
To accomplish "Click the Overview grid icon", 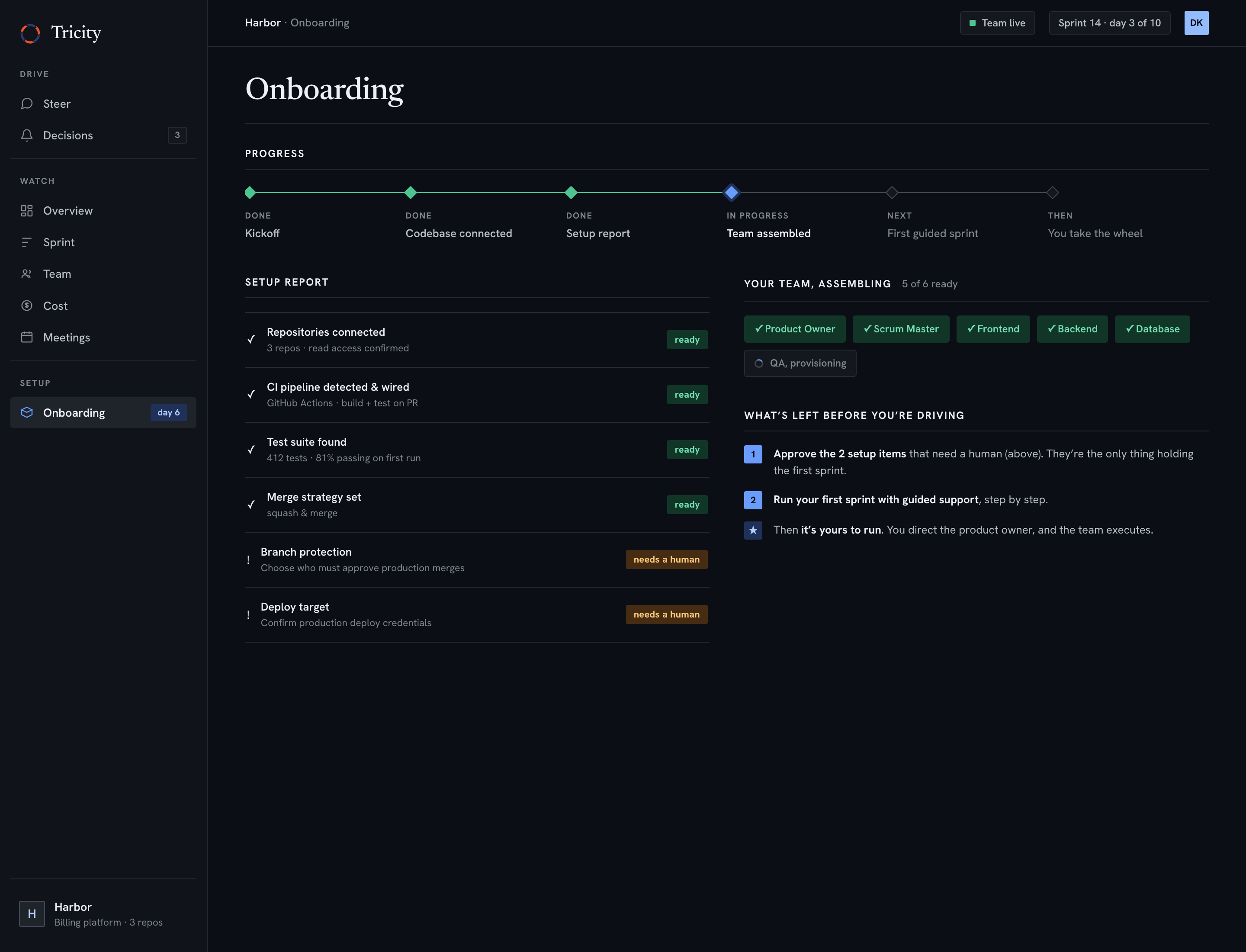I will (27, 211).
